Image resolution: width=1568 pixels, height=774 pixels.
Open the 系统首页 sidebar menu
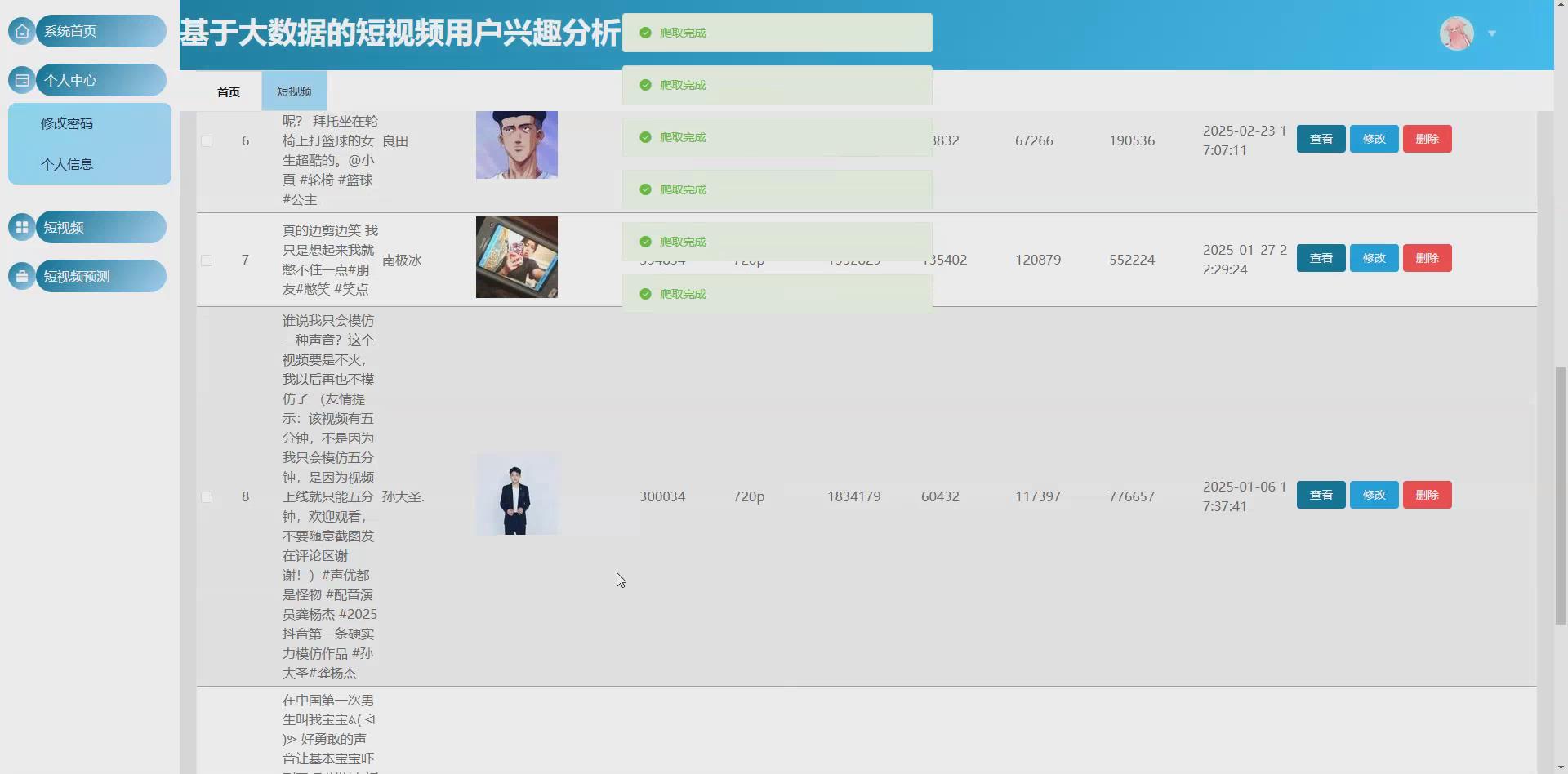pos(101,31)
